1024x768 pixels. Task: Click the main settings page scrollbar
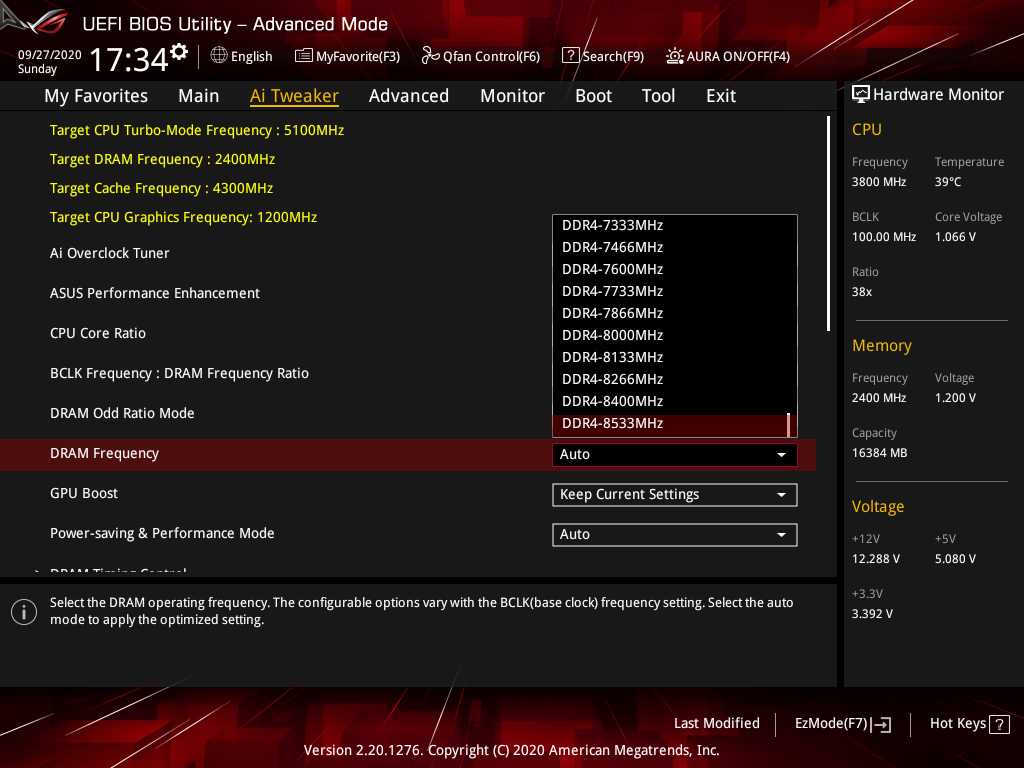(x=828, y=223)
